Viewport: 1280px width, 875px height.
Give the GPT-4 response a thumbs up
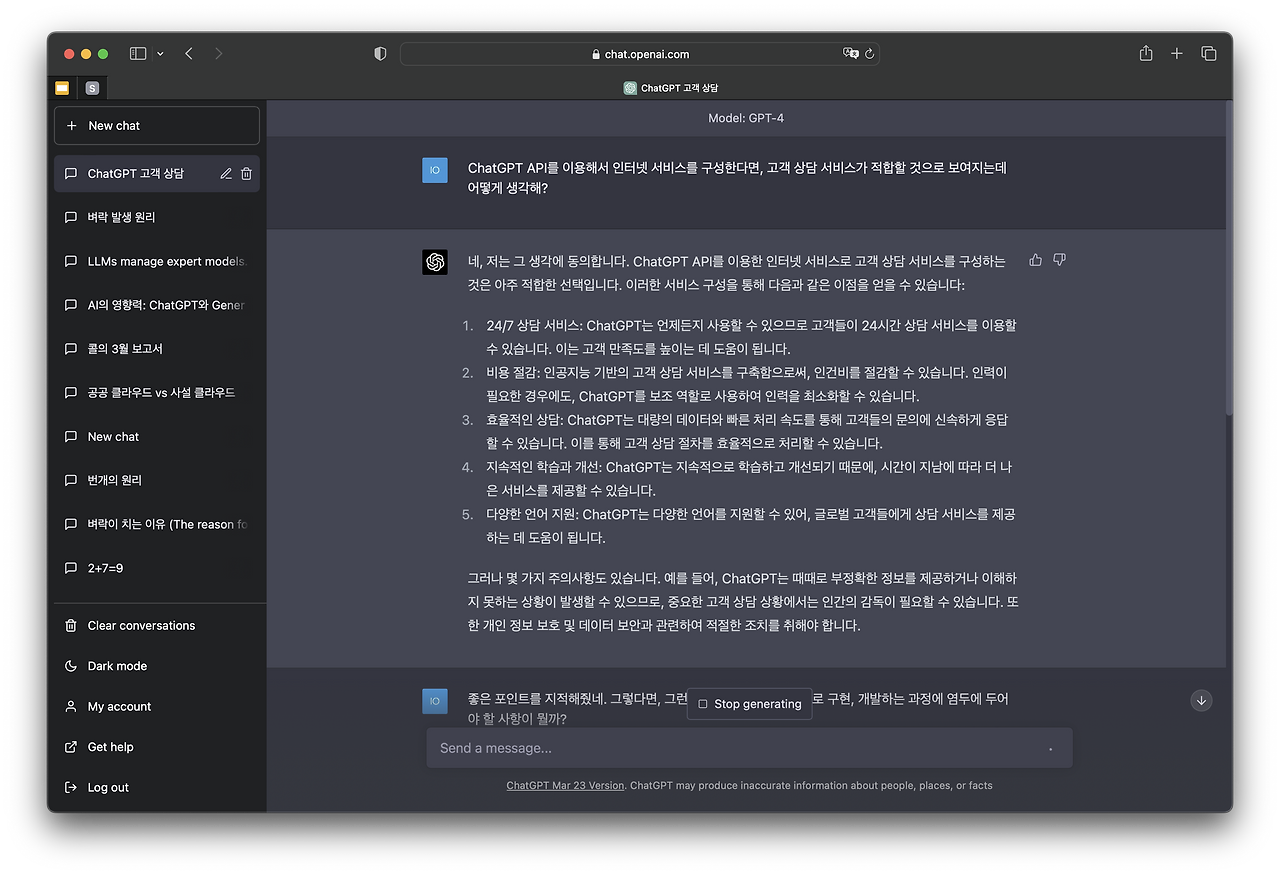click(x=1035, y=259)
